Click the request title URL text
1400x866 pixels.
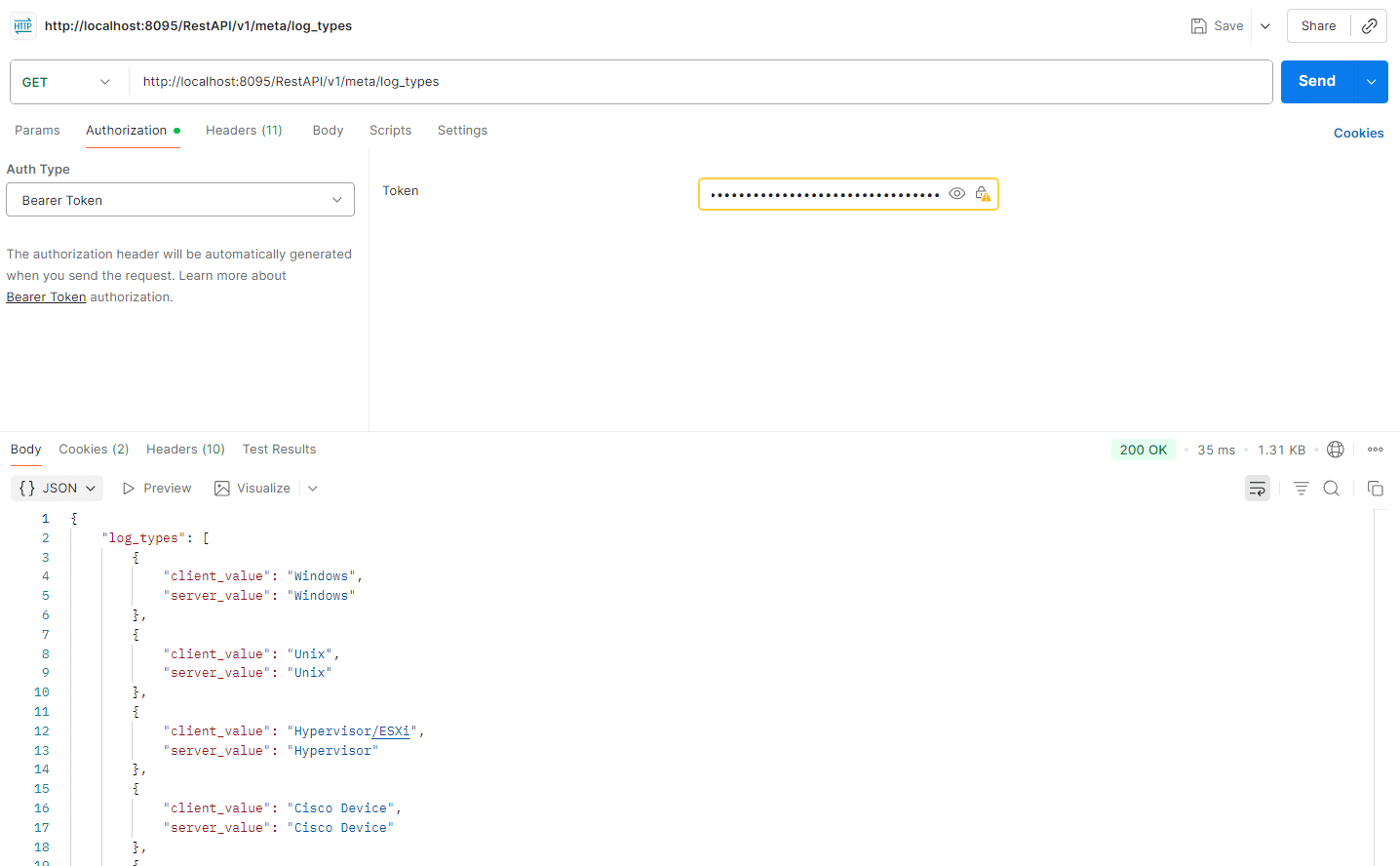point(198,26)
